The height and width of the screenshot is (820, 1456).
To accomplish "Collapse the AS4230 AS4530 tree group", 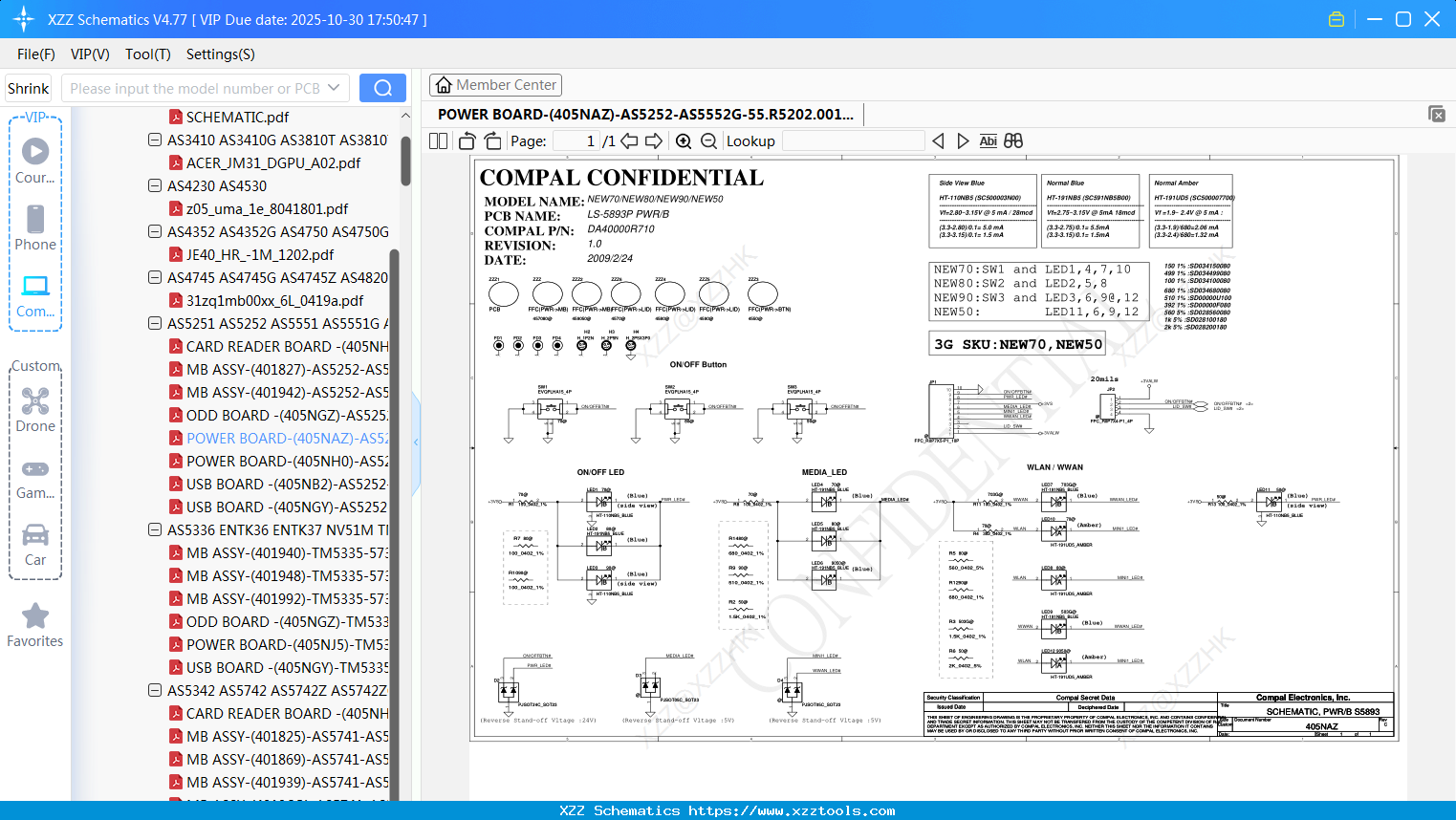I will pyautogui.click(x=155, y=185).
